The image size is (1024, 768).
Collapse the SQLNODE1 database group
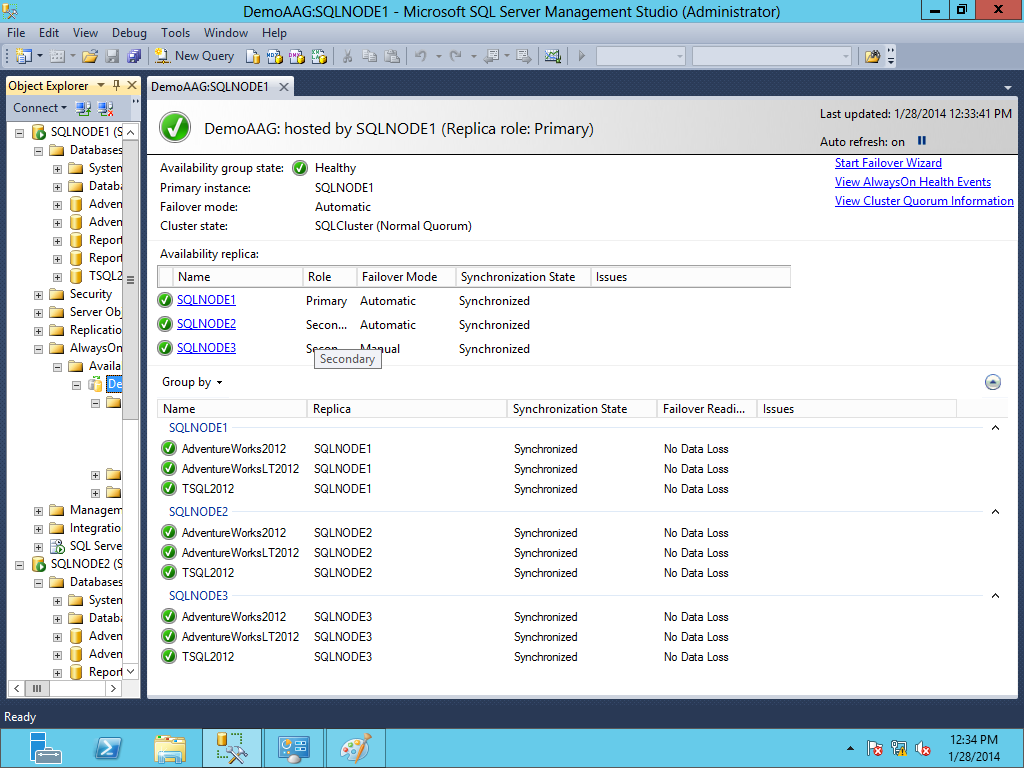[x=995, y=428]
